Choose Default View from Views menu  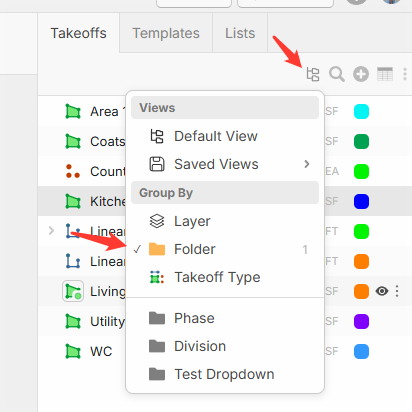[x=225, y=136]
